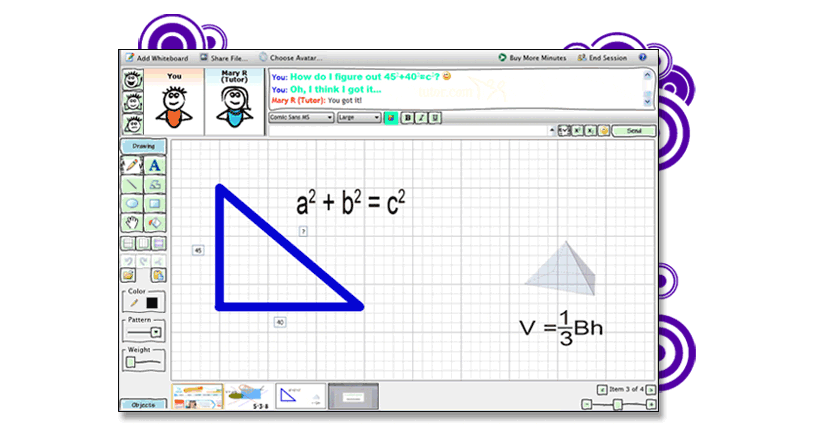The image size is (821, 448).
Task: Click Add Whiteboard in top menu
Action: [x=156, y=58]
